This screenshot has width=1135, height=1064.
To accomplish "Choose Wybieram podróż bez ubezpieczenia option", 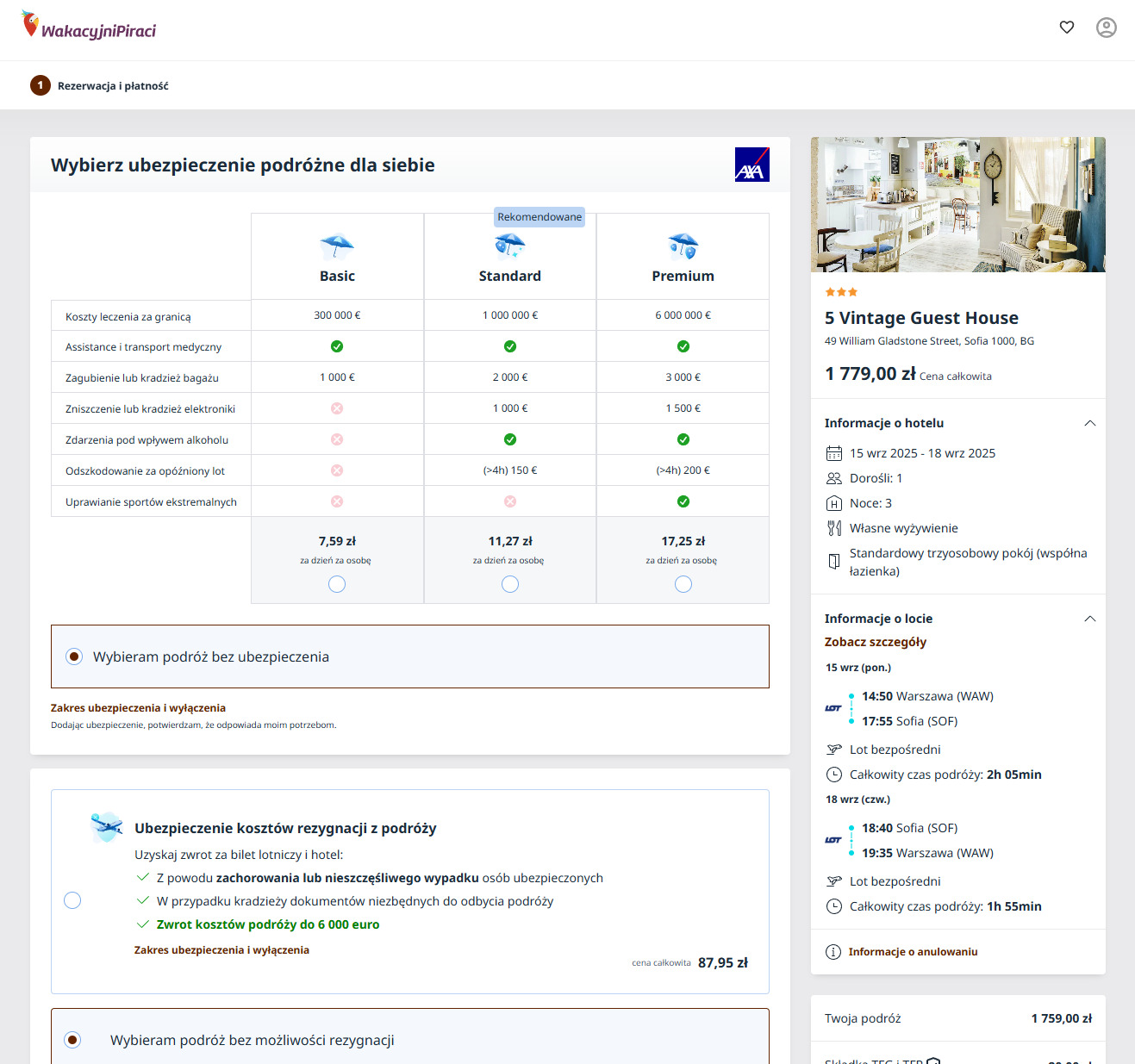I will click(x=75, y=656).
